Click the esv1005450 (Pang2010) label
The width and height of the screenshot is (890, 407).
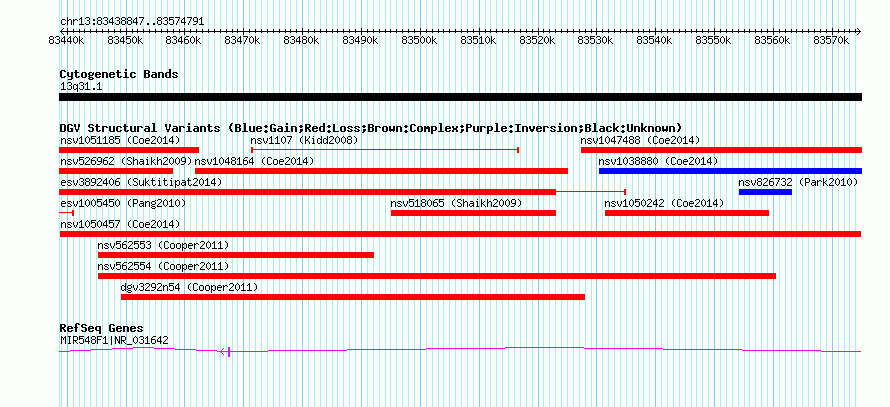123,203
